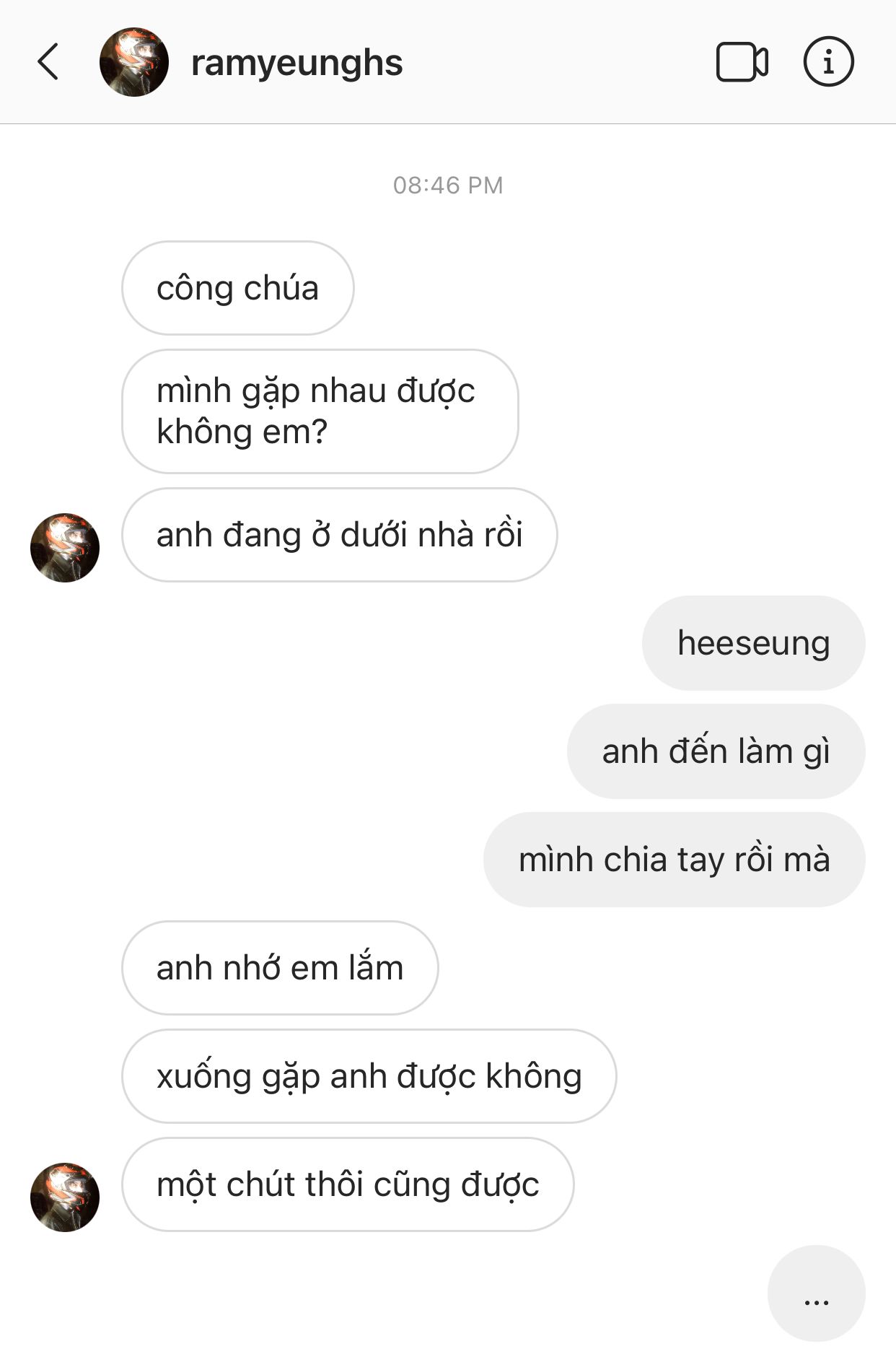Viewport: 896px width, 1349px height.
Task: Select the 'một chút thôi cũng được' message
Action: (x=348, y=1184)
